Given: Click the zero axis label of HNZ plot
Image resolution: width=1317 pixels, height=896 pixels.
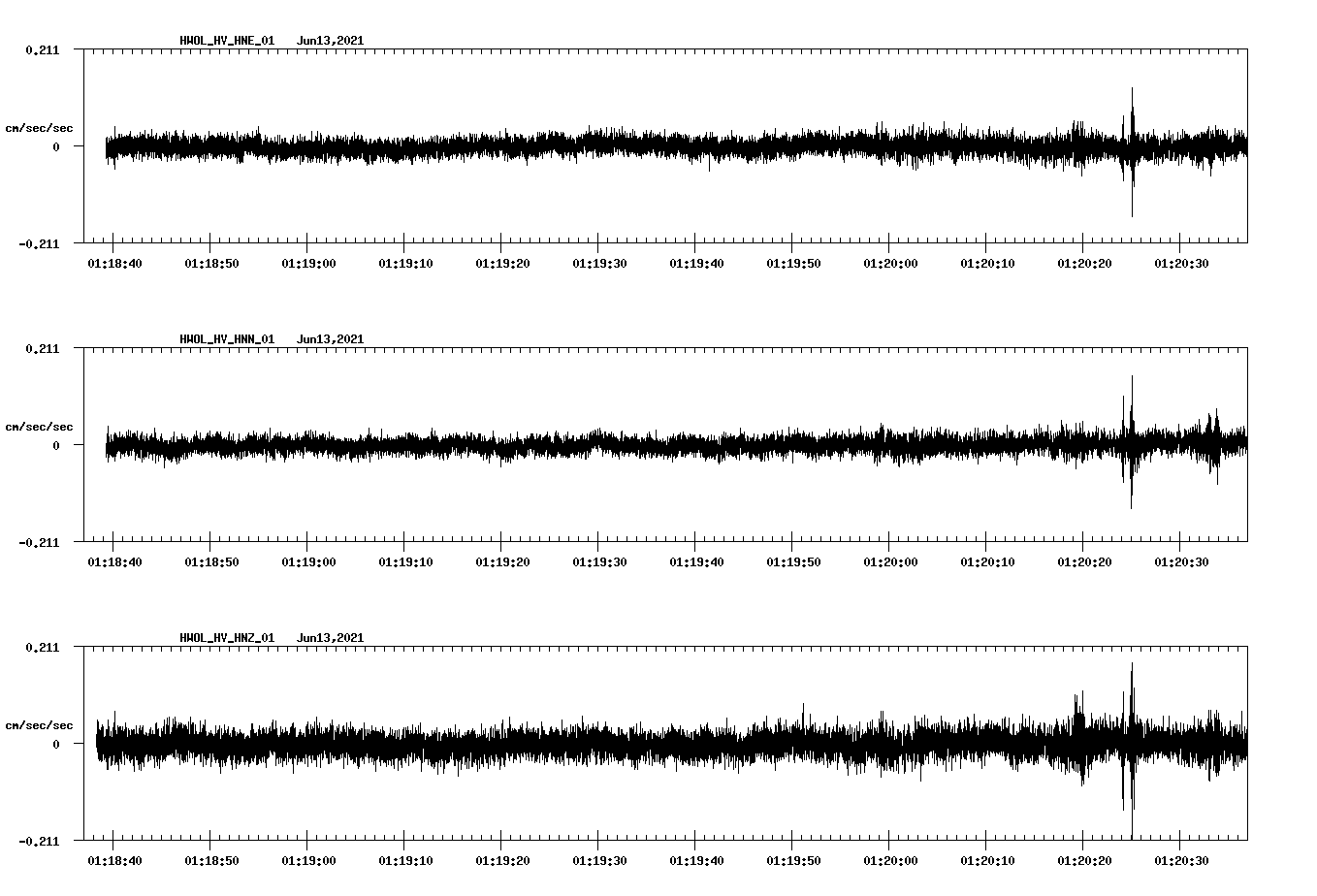Looking at the screenshot, I should coord(56,745).
